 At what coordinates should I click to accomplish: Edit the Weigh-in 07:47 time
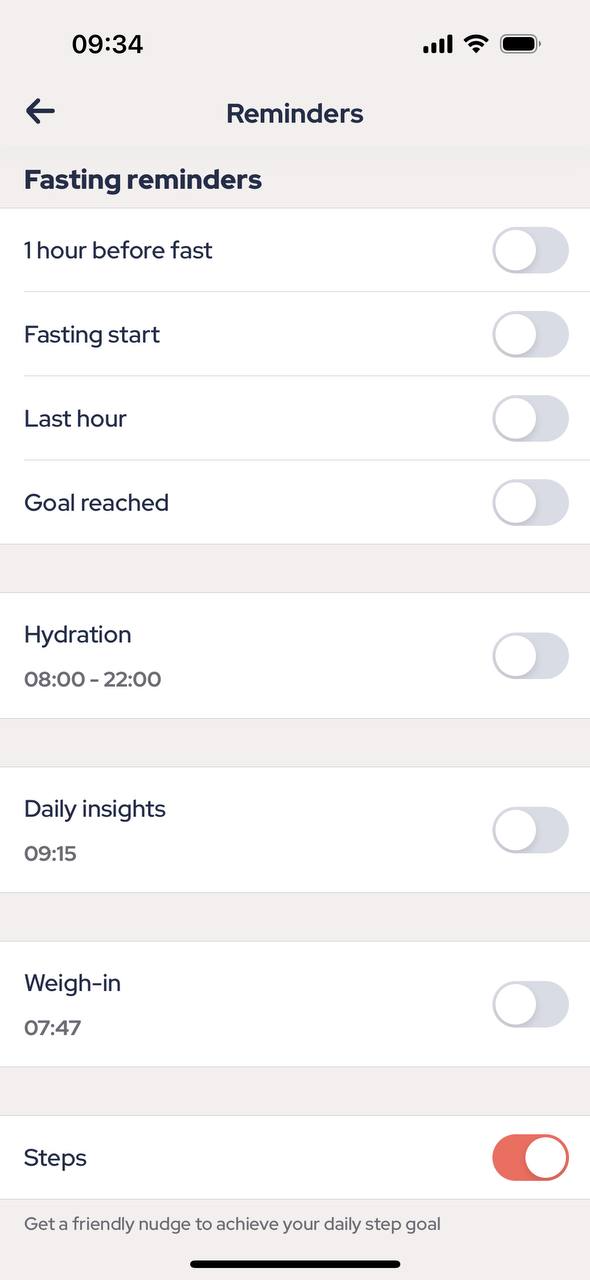click(x=53, y=1027)
